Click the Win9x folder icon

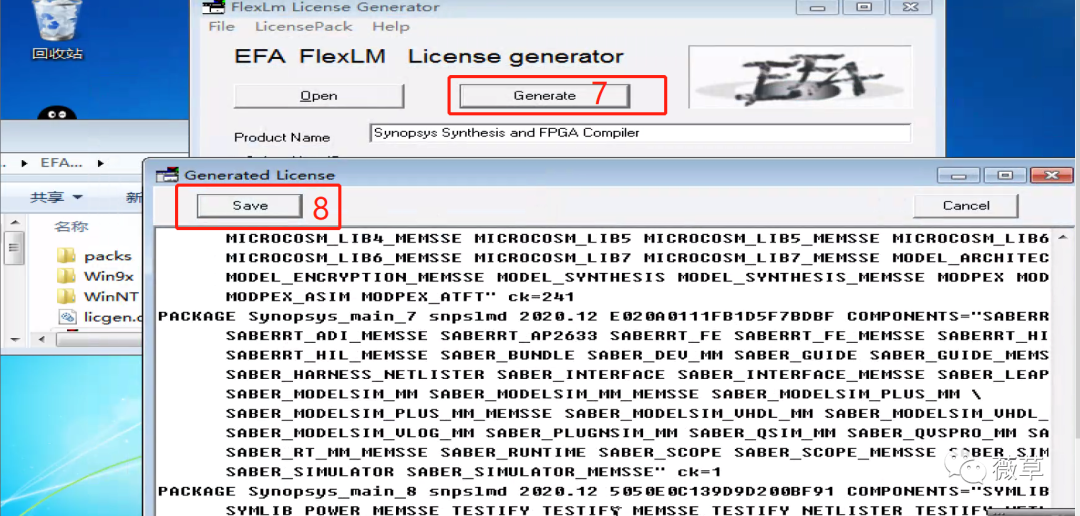[66, 277]
